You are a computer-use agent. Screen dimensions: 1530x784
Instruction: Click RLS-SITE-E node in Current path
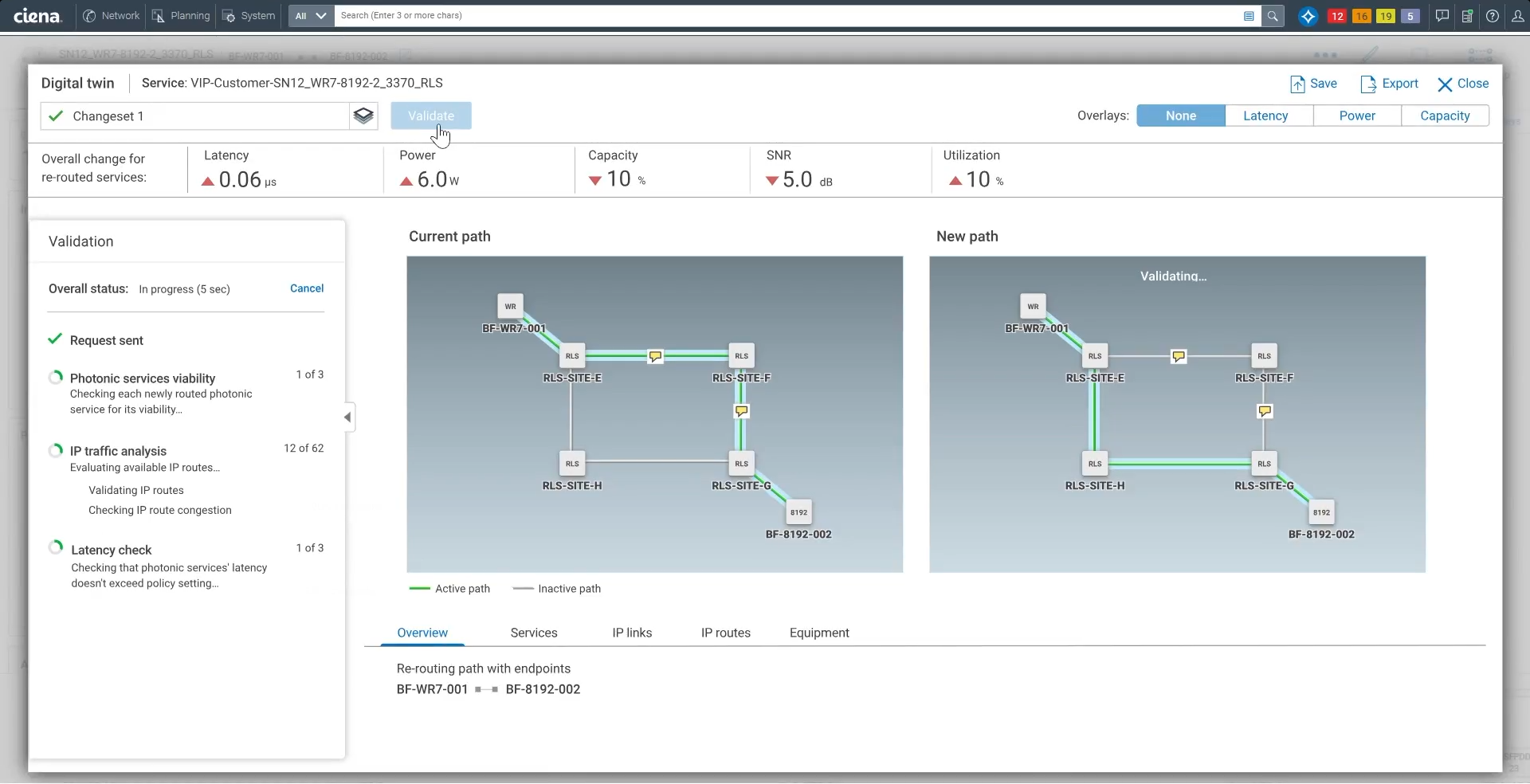click(x=572, y=356)
